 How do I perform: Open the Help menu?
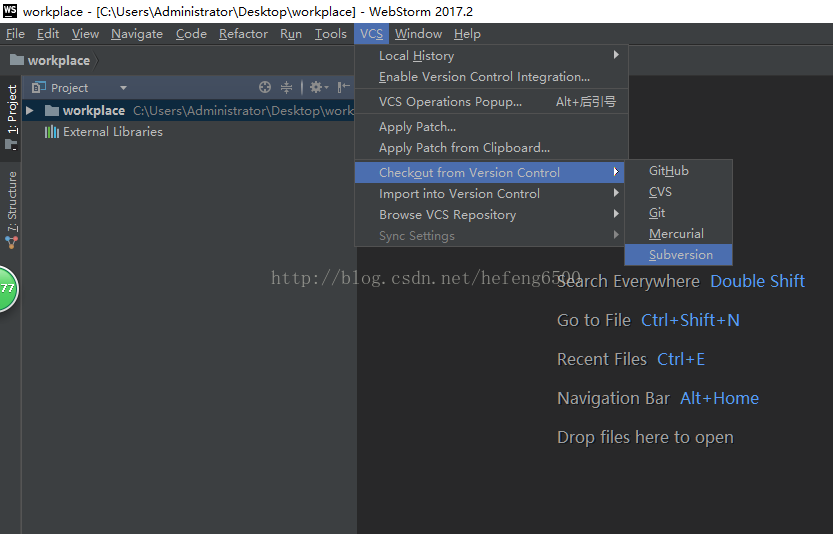[467, 33]
